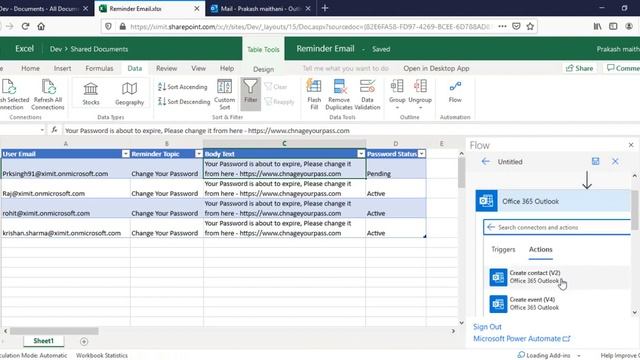This screenshot has height=360, width=640.
Task: Open Data Validation
Action: [367, 94]
